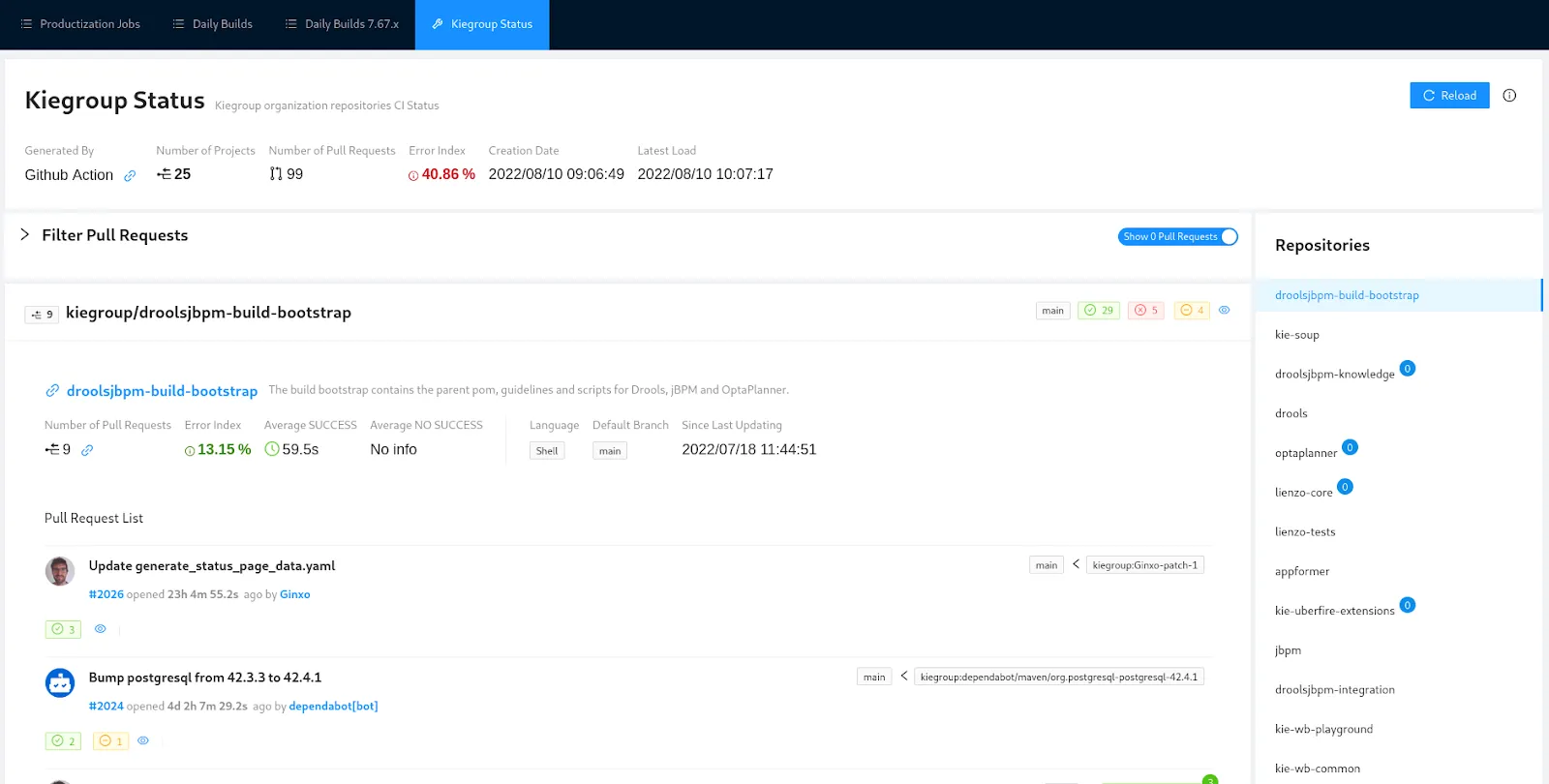Select droolsjbpm-knowledge repository
The height and width of the screenshot is (784, 1549).
(1334, 375)
